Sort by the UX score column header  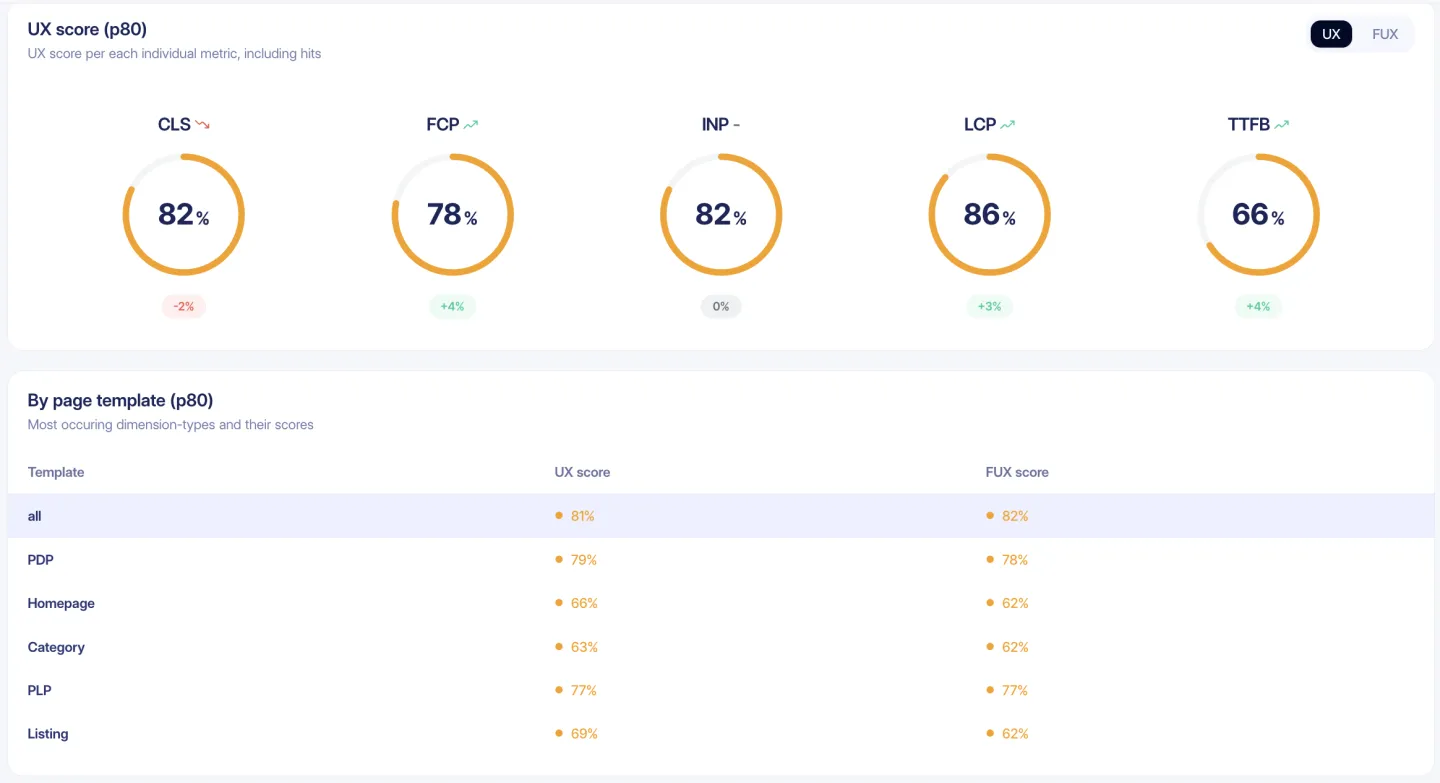coord(582,472)
